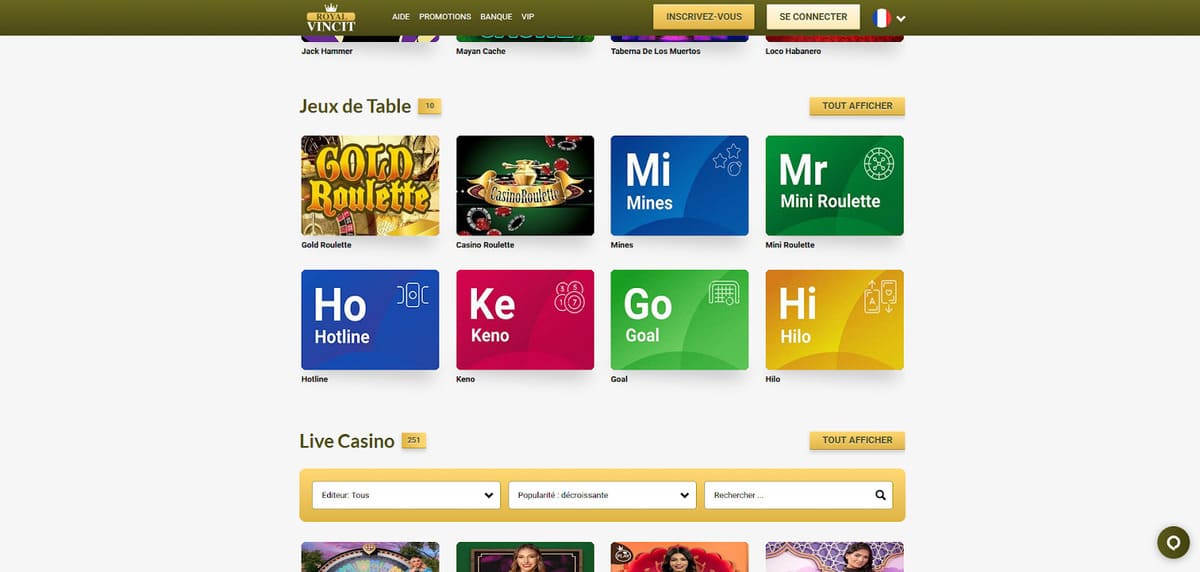Launch the Gold Roulette game thumbnail
The image size is (1200, 572).
click(x=370, y=186)
